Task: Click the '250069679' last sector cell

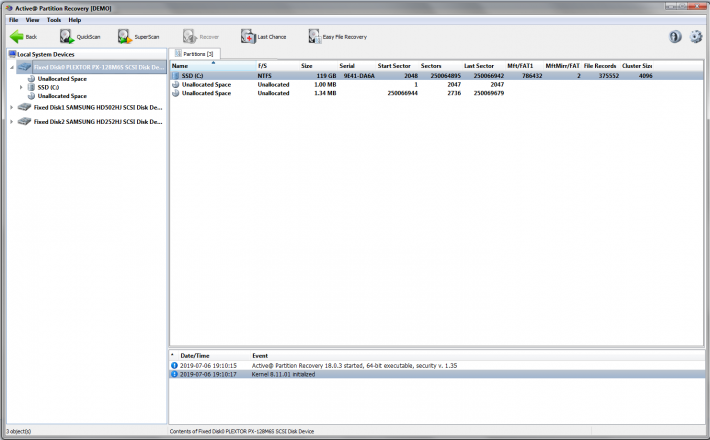Action: (x=489, y=93)
